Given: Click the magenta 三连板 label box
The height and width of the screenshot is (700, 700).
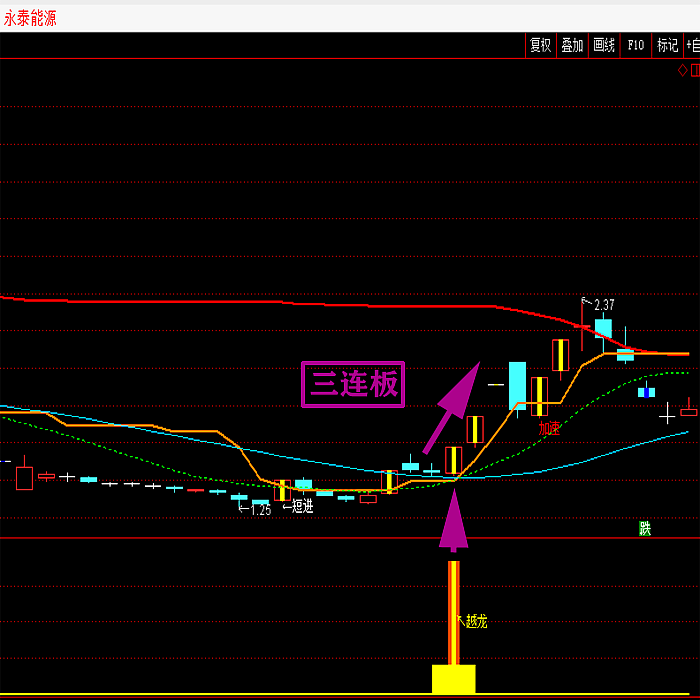Looking at the screenshot, I should point(353,384).
